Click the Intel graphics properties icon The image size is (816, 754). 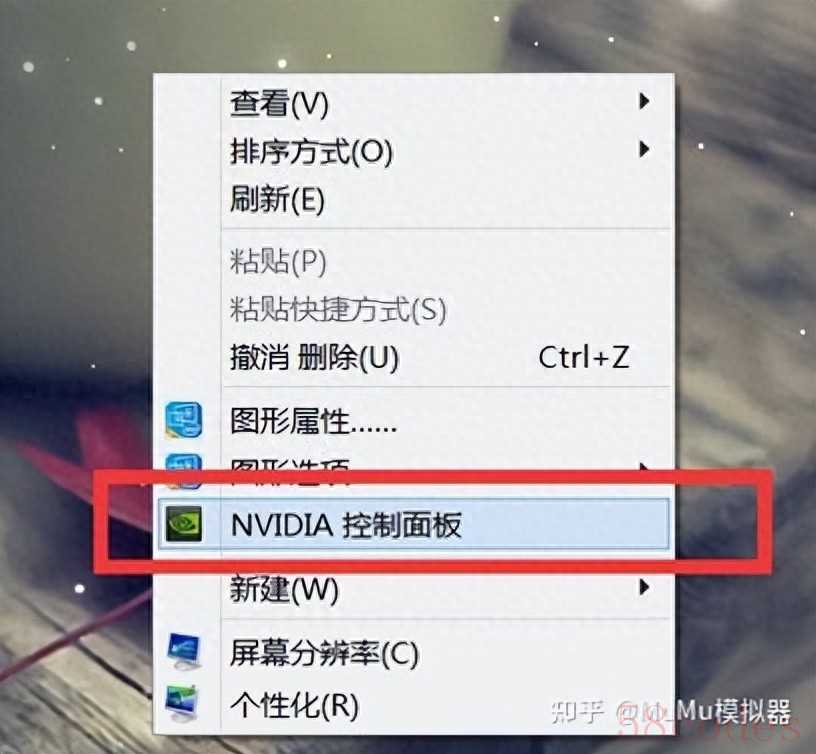184,419
